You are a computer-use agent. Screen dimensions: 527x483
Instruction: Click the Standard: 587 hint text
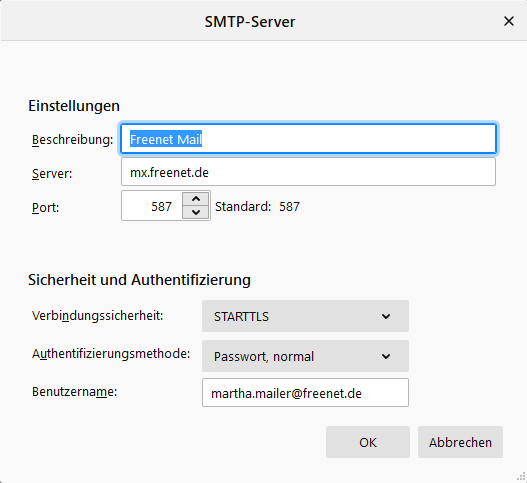[257, 206]
